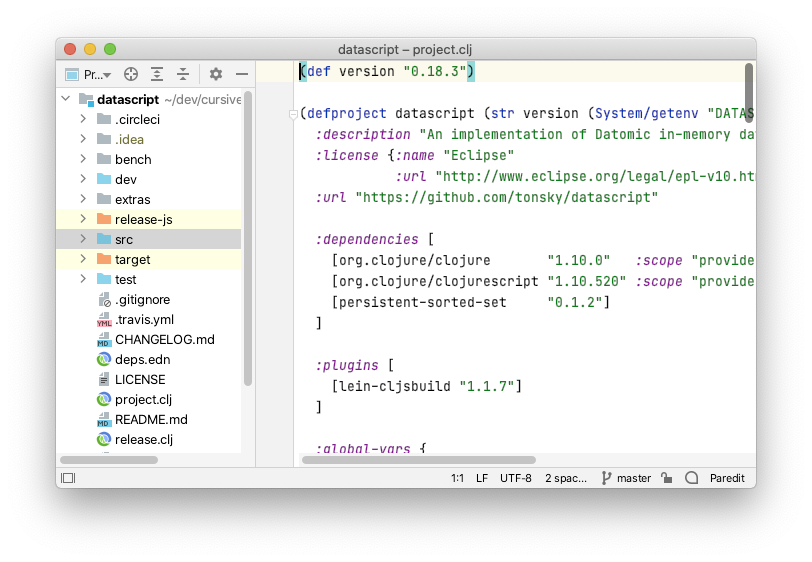The height and width of the screenshot is (562, 812).
Task: Click the lein-cljsbuild plugin entry
Action: [x=427, y=386]
